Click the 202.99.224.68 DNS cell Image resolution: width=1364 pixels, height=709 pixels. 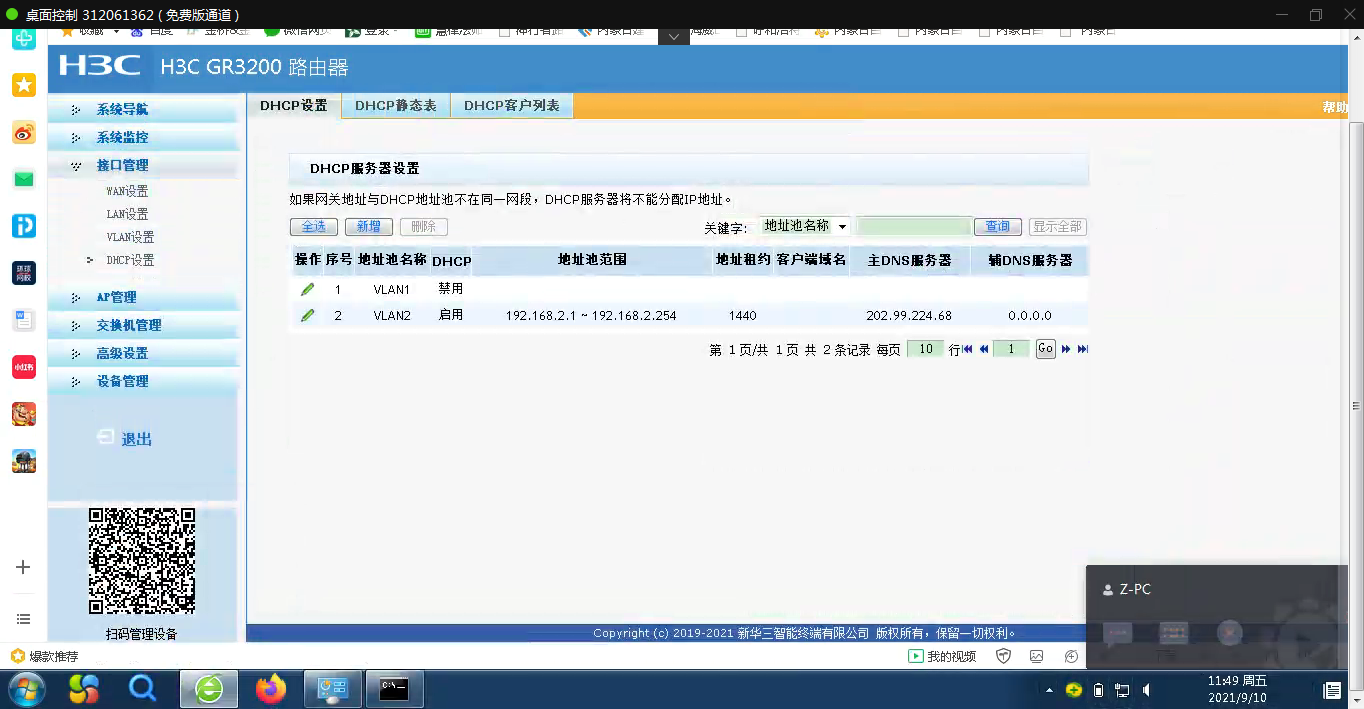click(909, 315)
